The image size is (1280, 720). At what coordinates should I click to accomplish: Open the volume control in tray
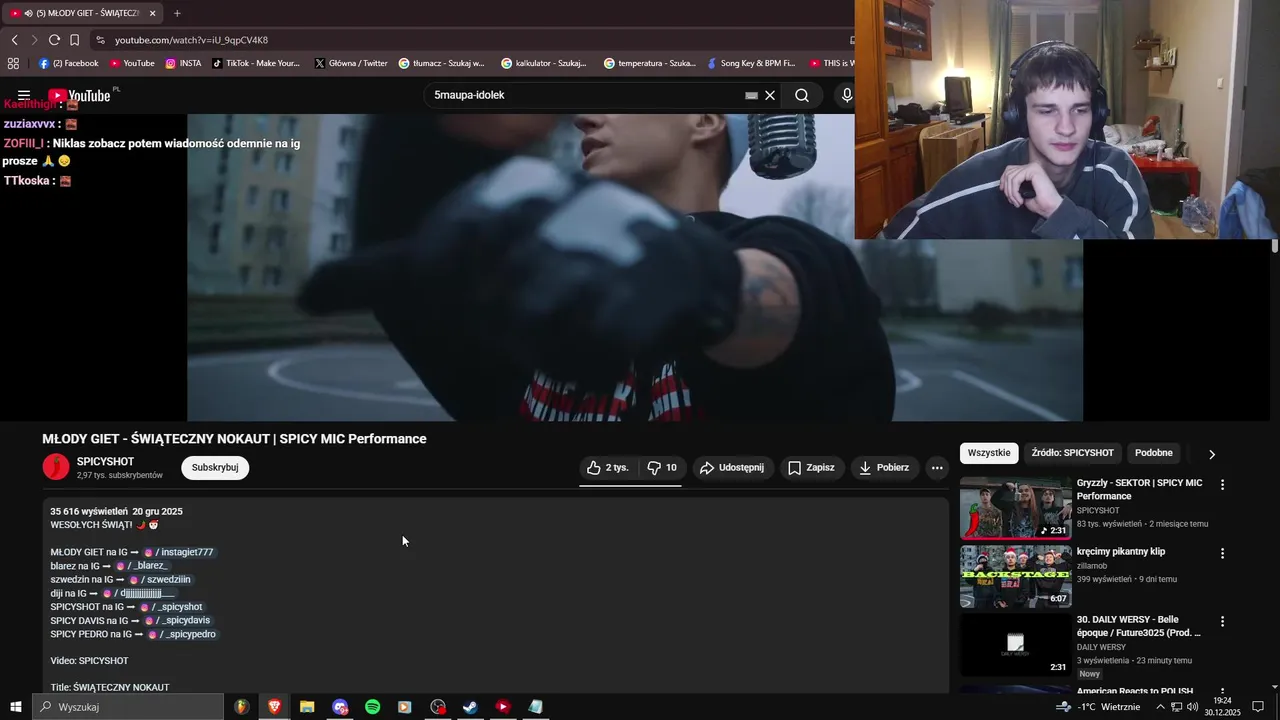[1193, 707]
